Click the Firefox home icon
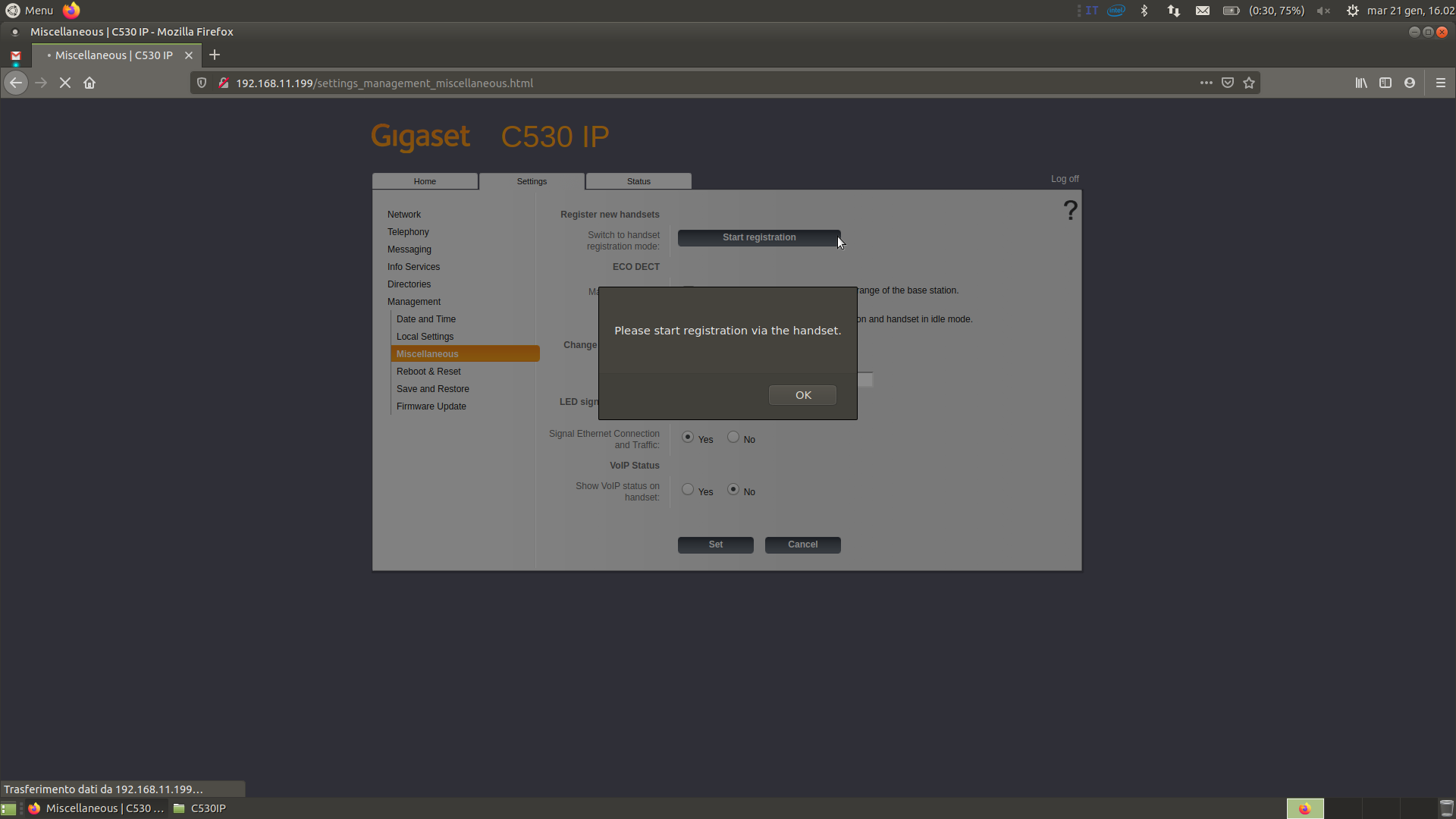1456x819 pixels. pyautogui.click(x=89, y=83)
